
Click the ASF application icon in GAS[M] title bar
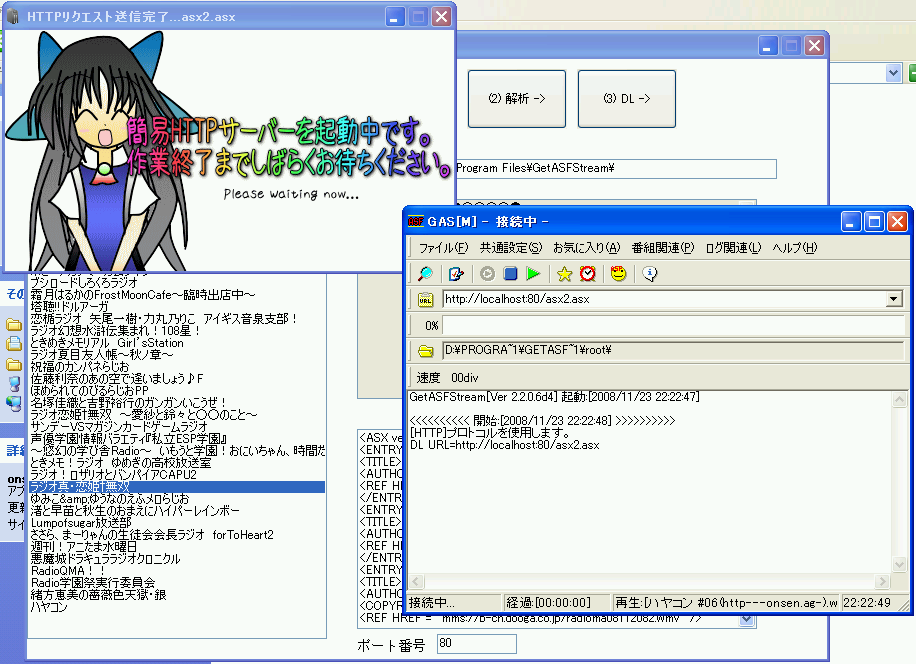415,221
